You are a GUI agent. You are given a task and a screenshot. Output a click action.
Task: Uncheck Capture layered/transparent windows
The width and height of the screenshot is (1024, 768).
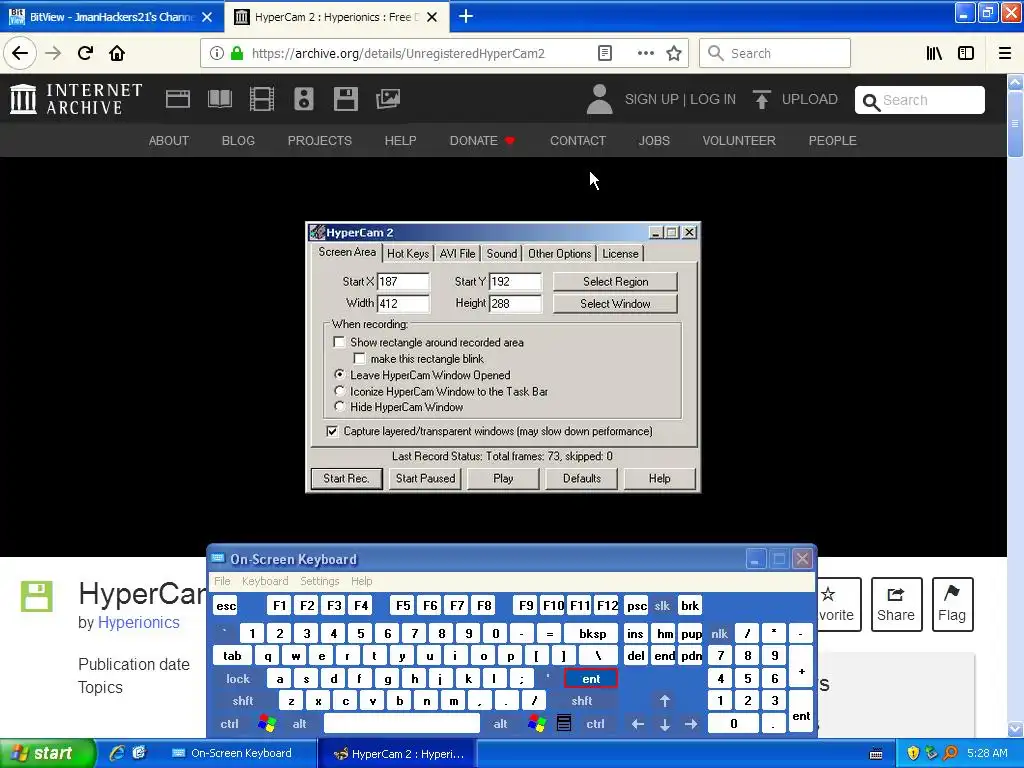pos(332,431)
